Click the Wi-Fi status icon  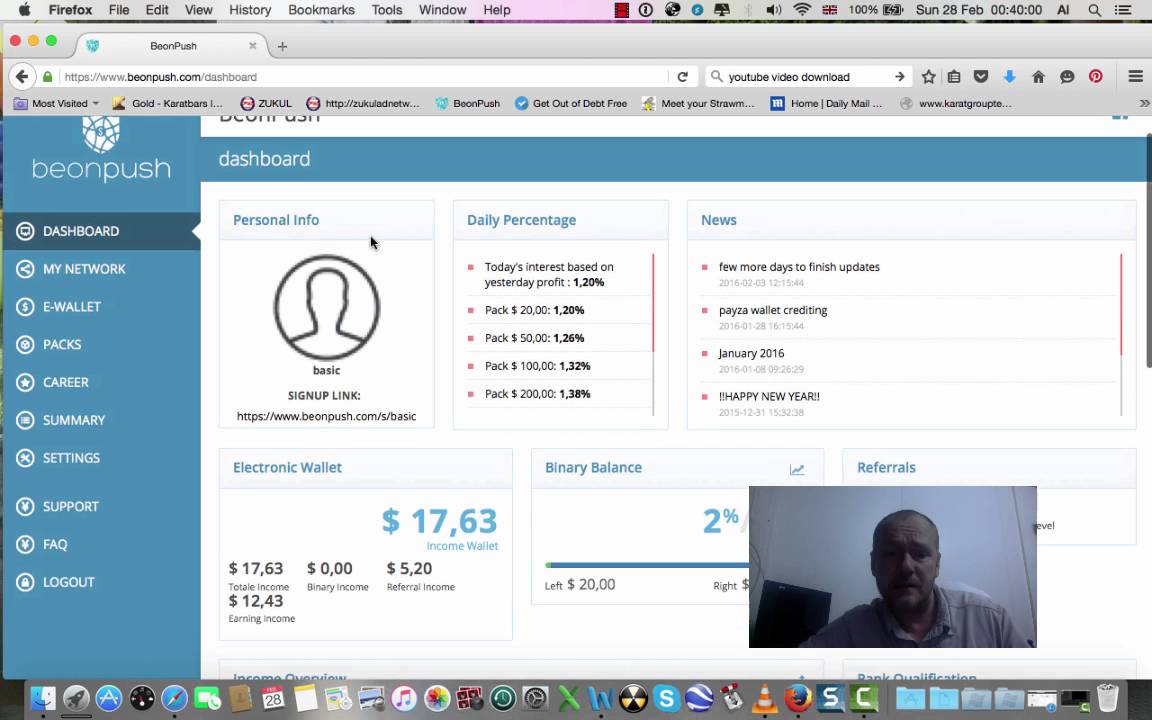[802, 10]
